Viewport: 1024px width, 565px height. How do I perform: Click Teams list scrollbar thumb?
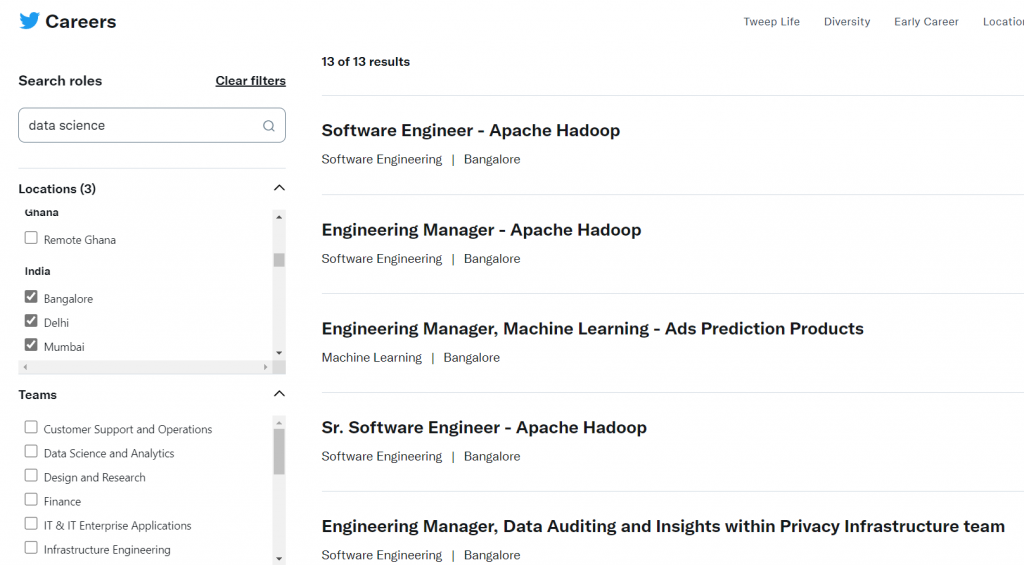pyautogui.click(x=279, y=451)
